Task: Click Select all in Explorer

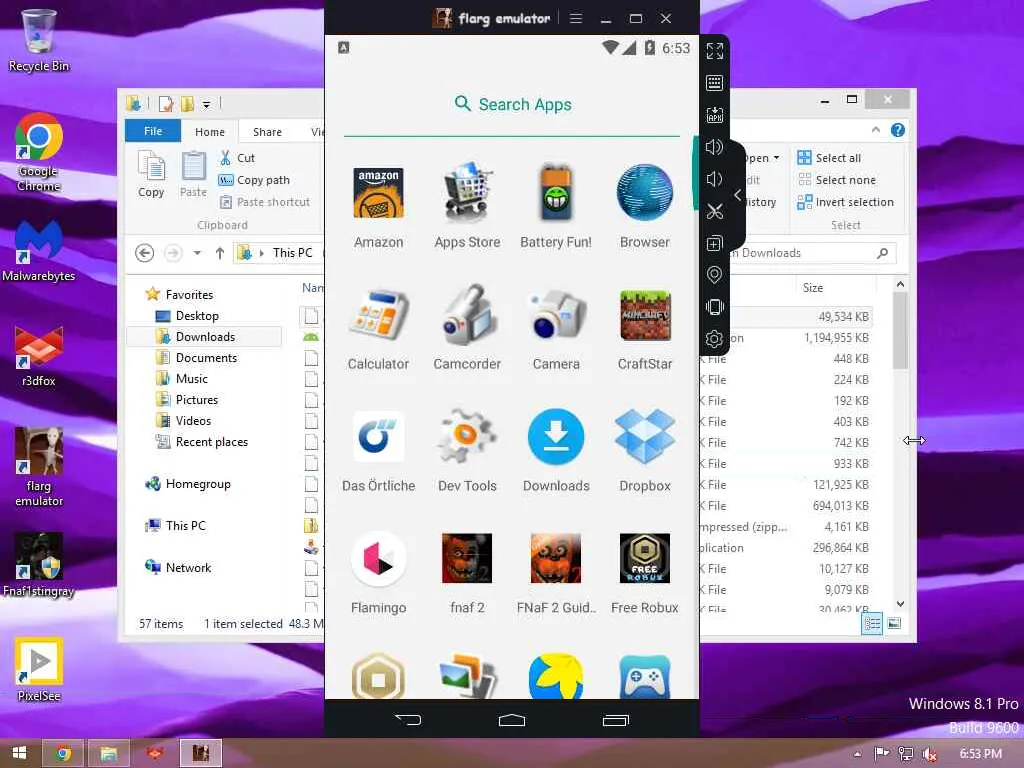Action: coord(829,157)
